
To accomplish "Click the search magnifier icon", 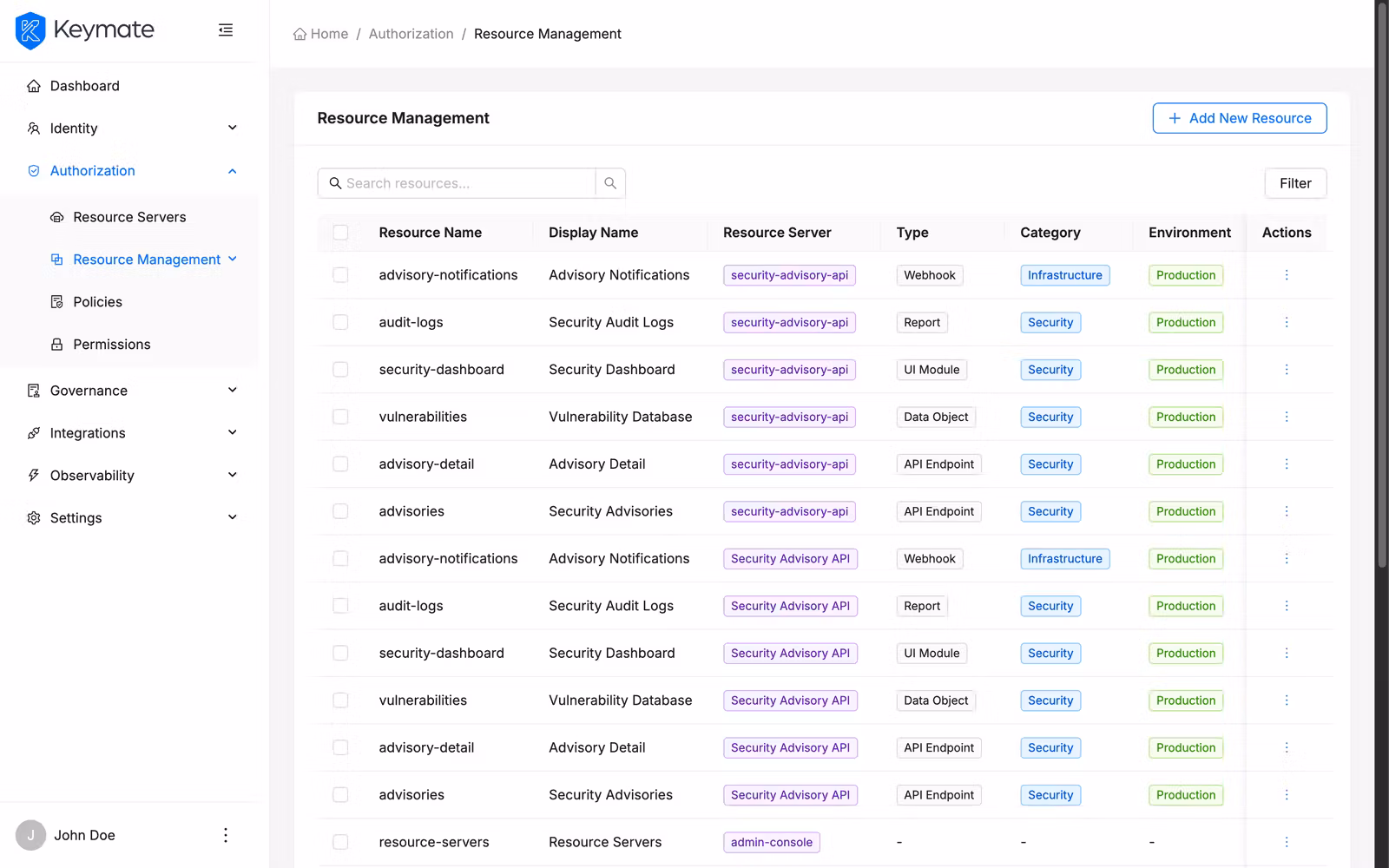I will [610, 183].
